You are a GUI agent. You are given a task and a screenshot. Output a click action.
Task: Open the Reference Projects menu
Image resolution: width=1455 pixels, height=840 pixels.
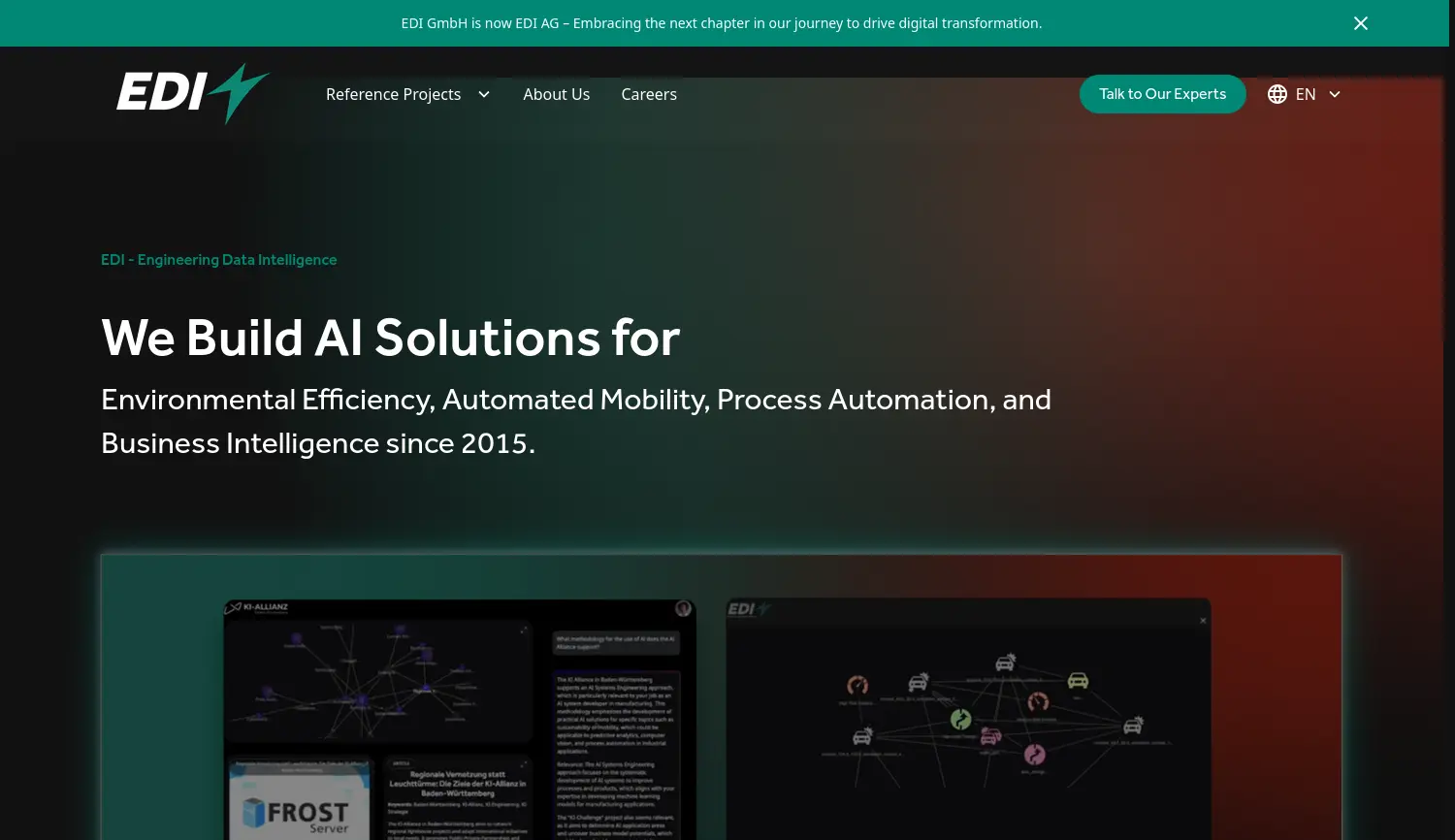point(393,94)
